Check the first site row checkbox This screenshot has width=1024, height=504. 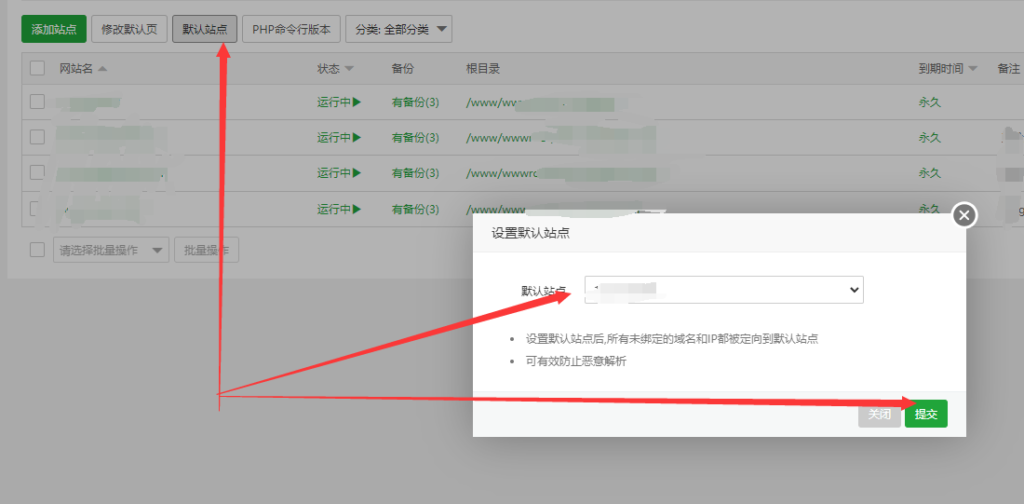pyautogui.click(x=37, y=101)
